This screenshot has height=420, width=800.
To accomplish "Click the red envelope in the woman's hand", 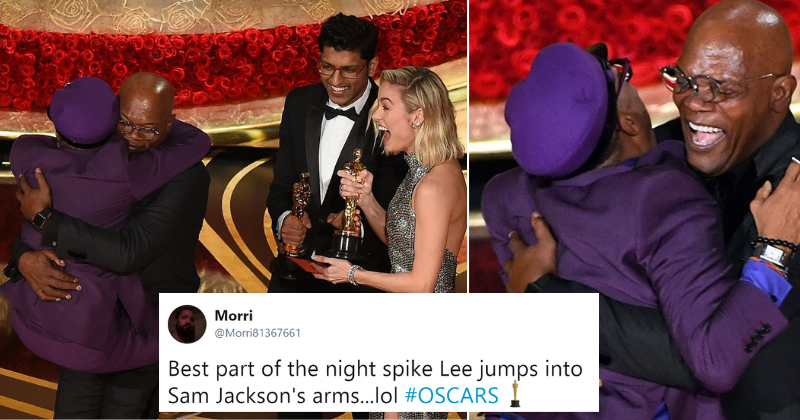I will [306, 265].
